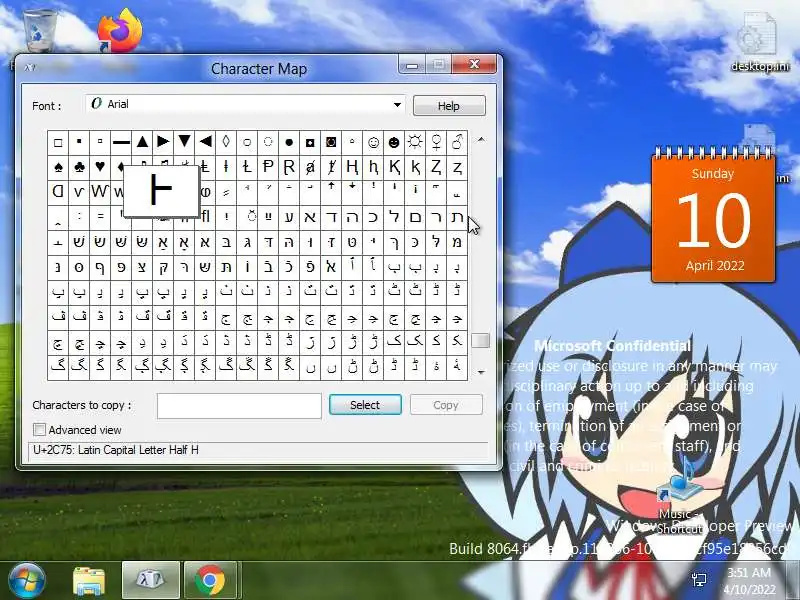Pick the inverse bullet square character
This screenshot has width=800, height=600.
pyautogui.click(x=310, y=142)
